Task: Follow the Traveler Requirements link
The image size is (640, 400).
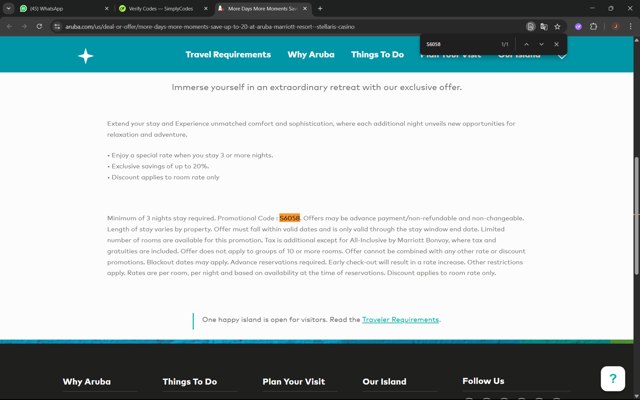Action: pyautogui.click(x=400, y=320)
